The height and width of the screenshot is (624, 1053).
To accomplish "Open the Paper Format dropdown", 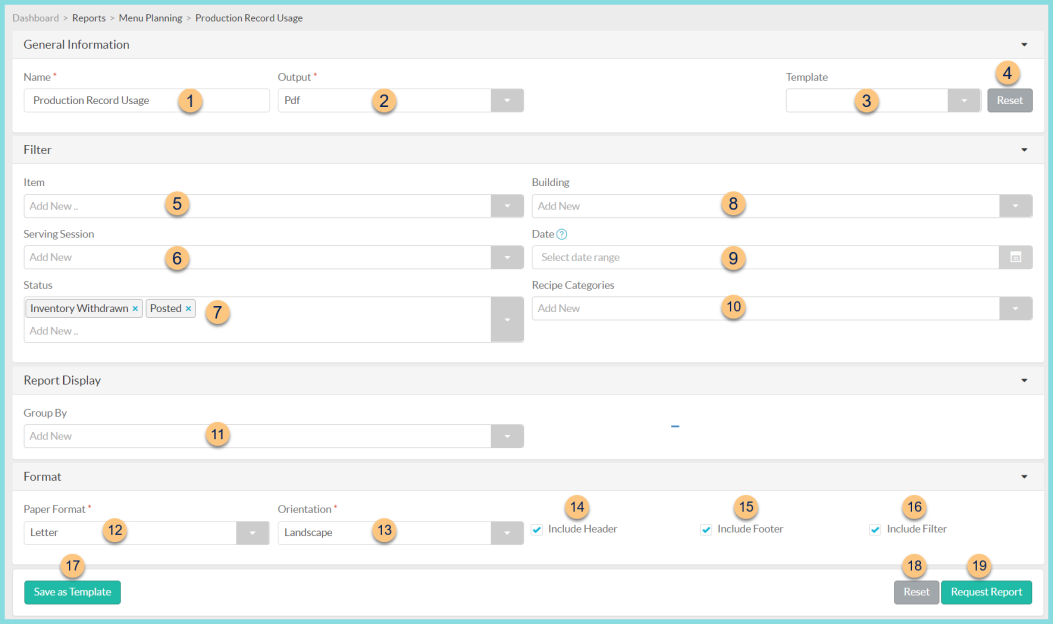I will (x=251, y=532).
